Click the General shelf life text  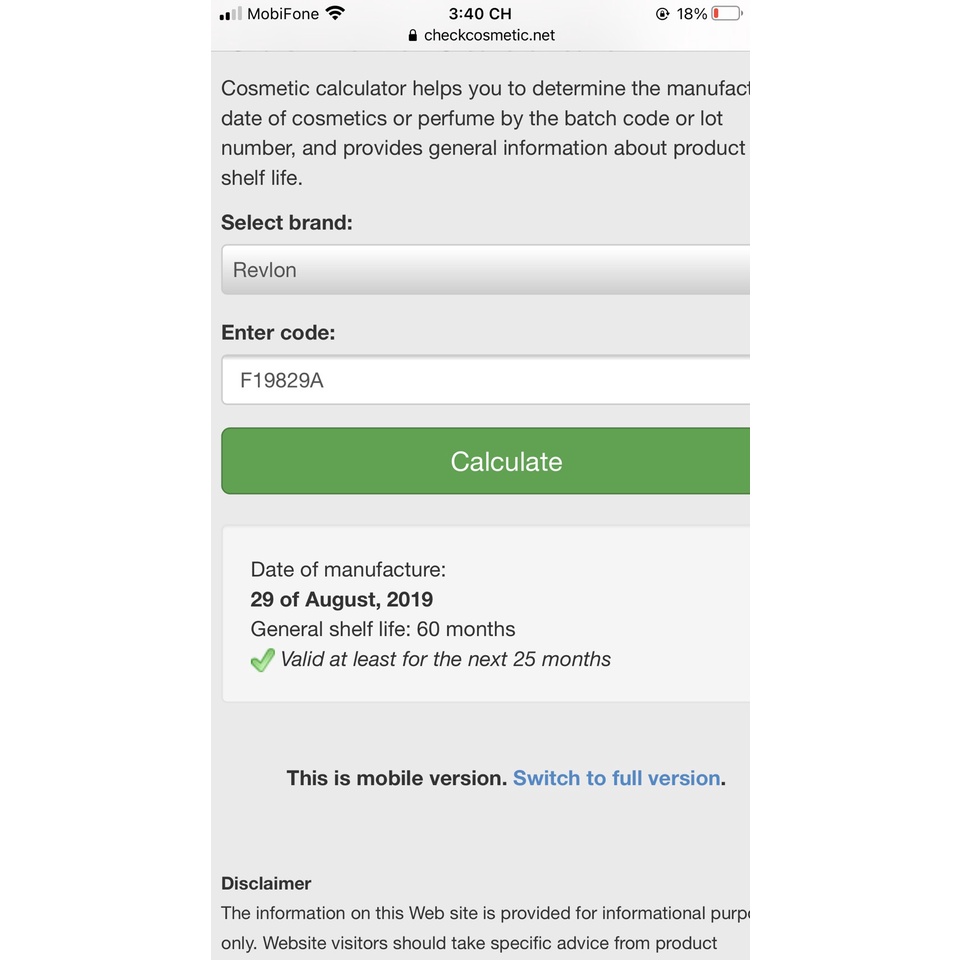click(x=383, y=630)
